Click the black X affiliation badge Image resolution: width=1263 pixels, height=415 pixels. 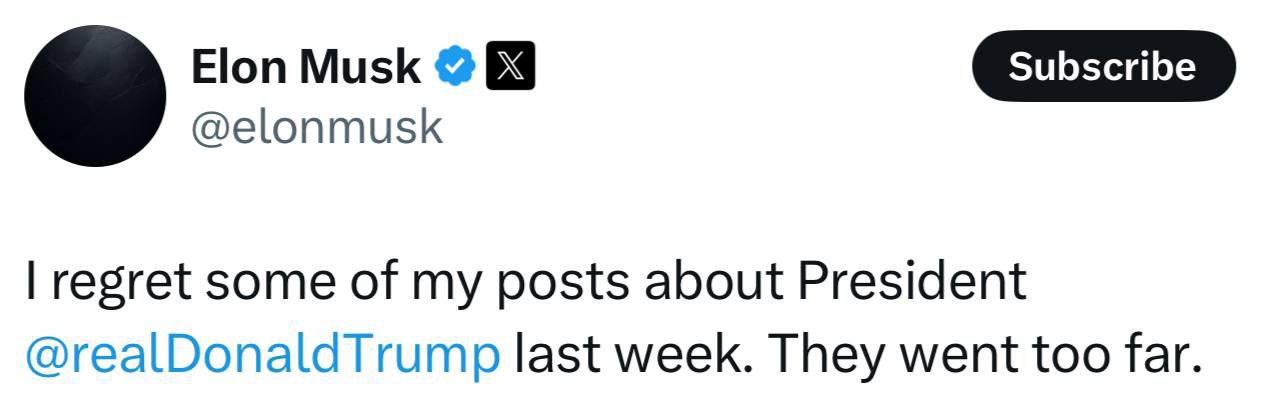point(510,68)
